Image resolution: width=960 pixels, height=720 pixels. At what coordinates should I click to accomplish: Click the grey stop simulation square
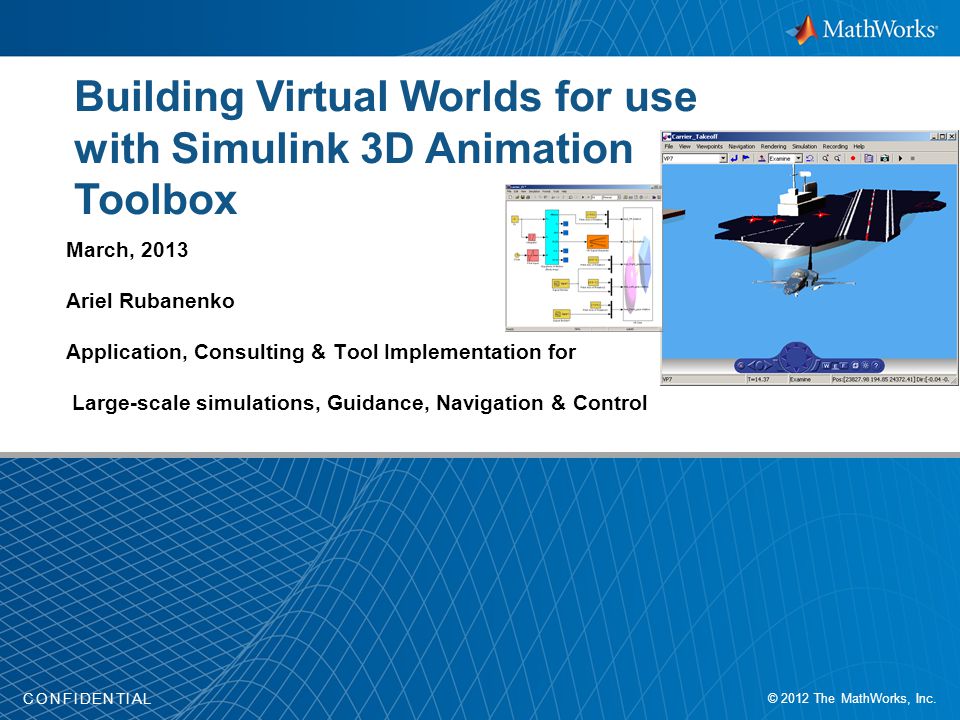(912, 158)
